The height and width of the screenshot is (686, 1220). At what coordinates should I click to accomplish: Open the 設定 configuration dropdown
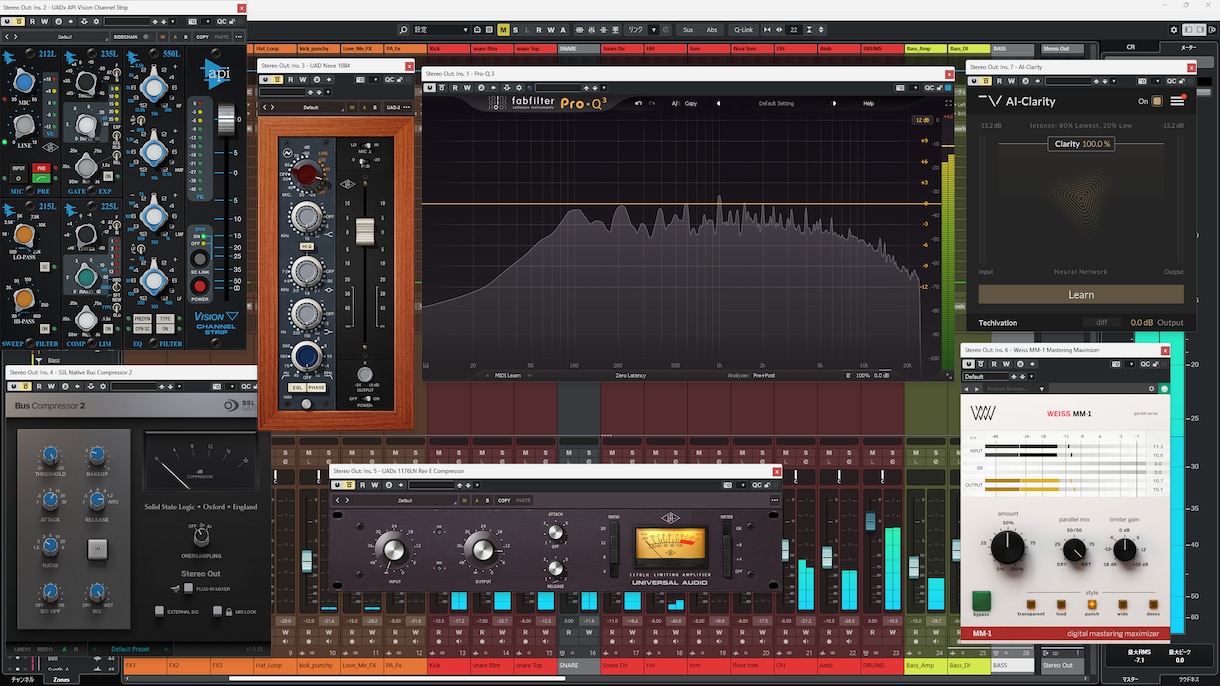tap(441, 30)
